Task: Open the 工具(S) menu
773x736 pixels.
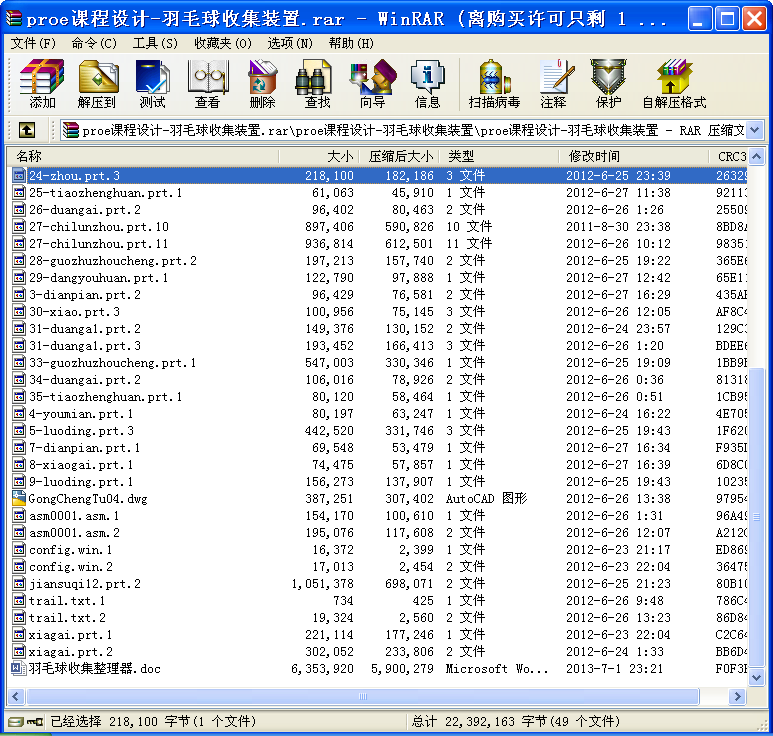Action: coord(155,43)
